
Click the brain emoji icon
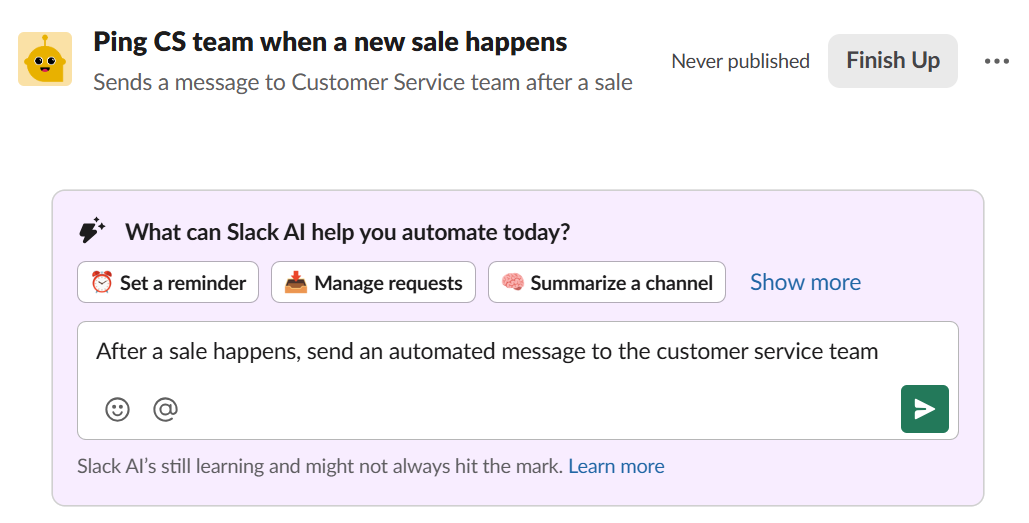coord(513,283)
